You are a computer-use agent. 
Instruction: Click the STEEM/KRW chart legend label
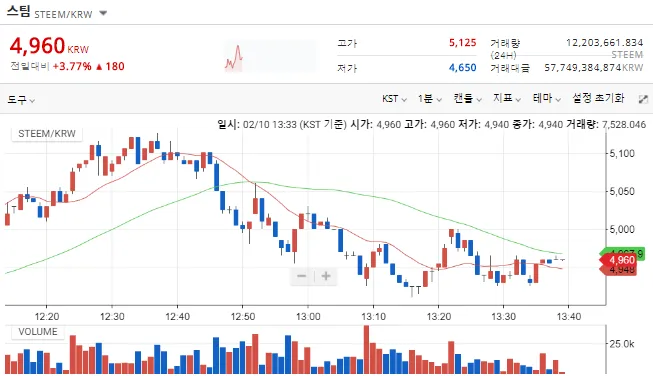pyautogui.click(x=47, y=134)
